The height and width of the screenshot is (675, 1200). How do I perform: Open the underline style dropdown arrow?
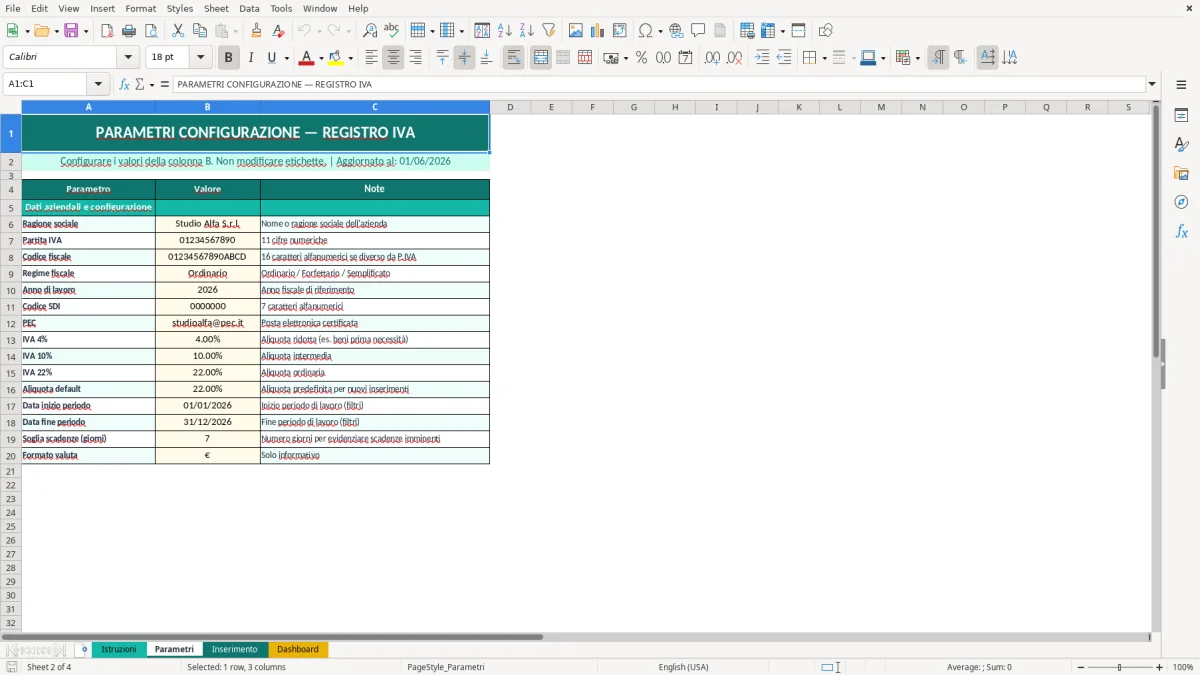(x=286, y=58)
